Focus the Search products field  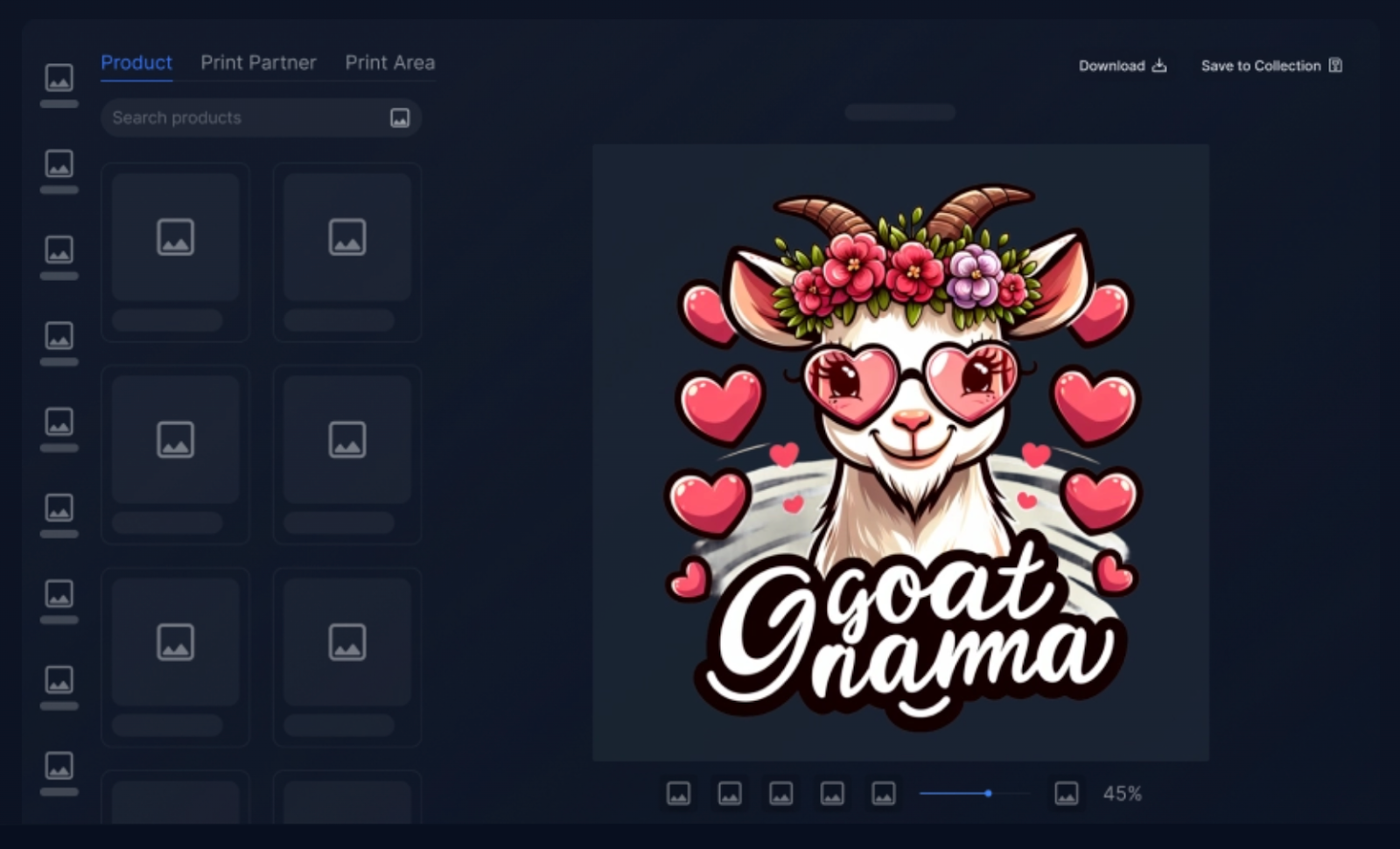click(x=245, y=118)
